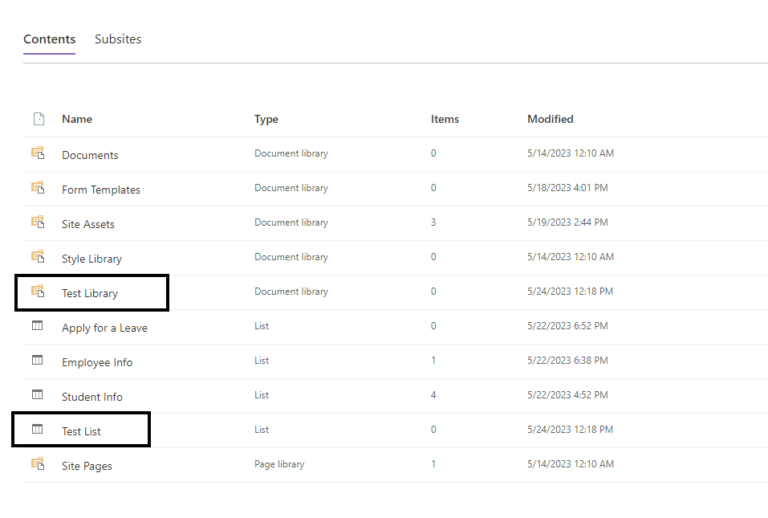
Task: Switch to the Subsites tab
Action: [118, 40]
